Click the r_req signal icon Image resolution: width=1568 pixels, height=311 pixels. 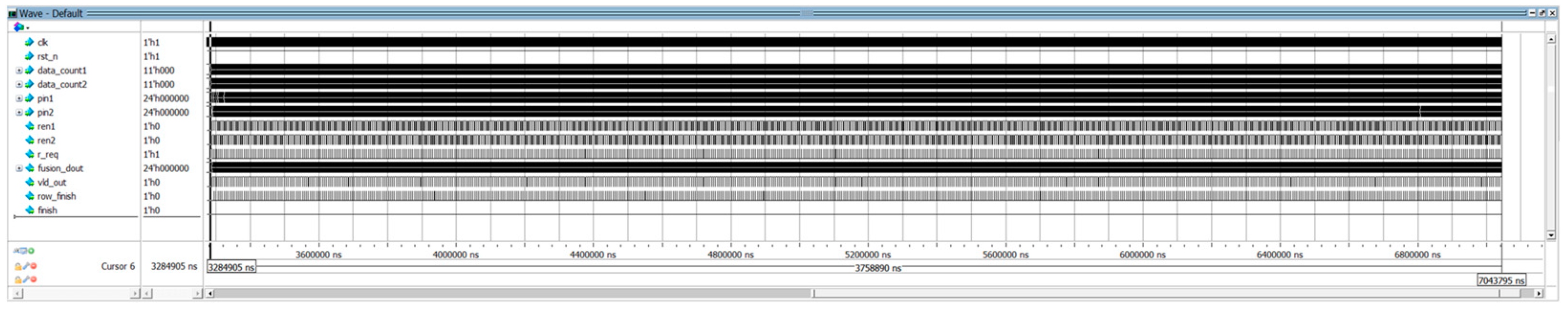click(x=29, y=154)
